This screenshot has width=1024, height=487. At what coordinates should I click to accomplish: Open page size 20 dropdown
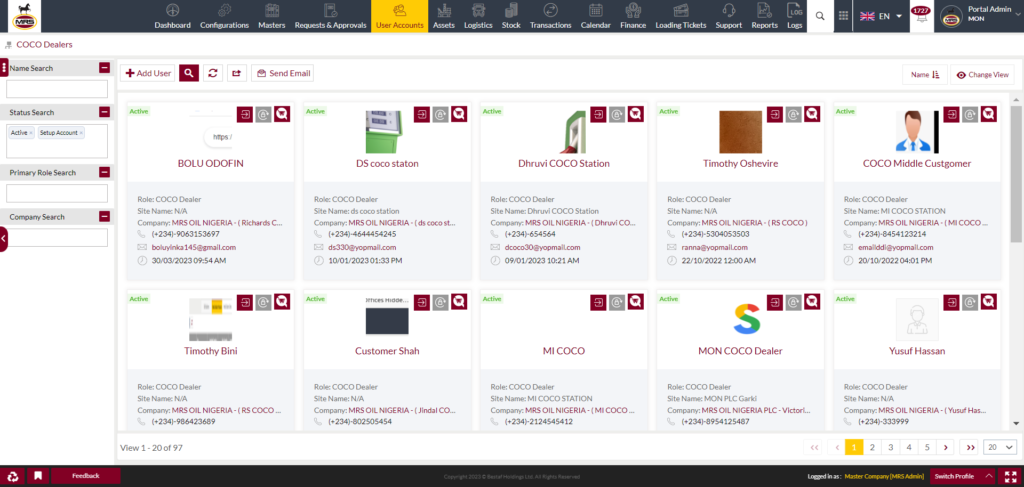point(1000,447)
